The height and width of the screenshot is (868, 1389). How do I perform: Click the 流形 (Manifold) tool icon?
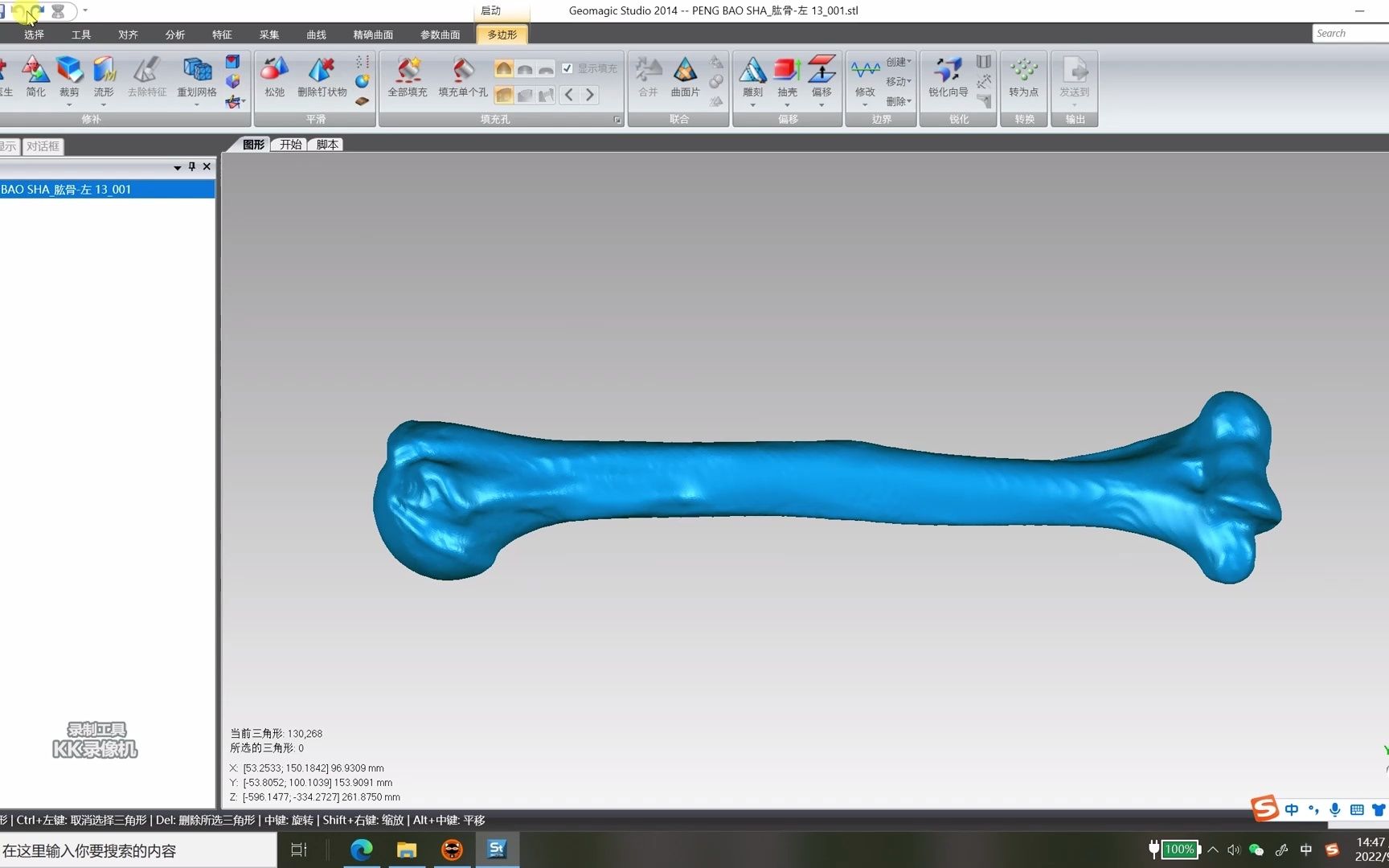tap(104, 71)
